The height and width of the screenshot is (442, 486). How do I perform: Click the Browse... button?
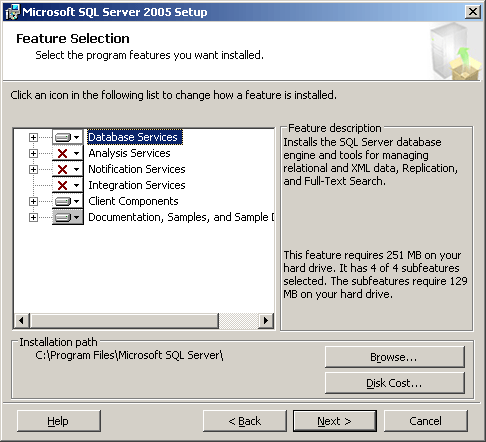(395, 357)
